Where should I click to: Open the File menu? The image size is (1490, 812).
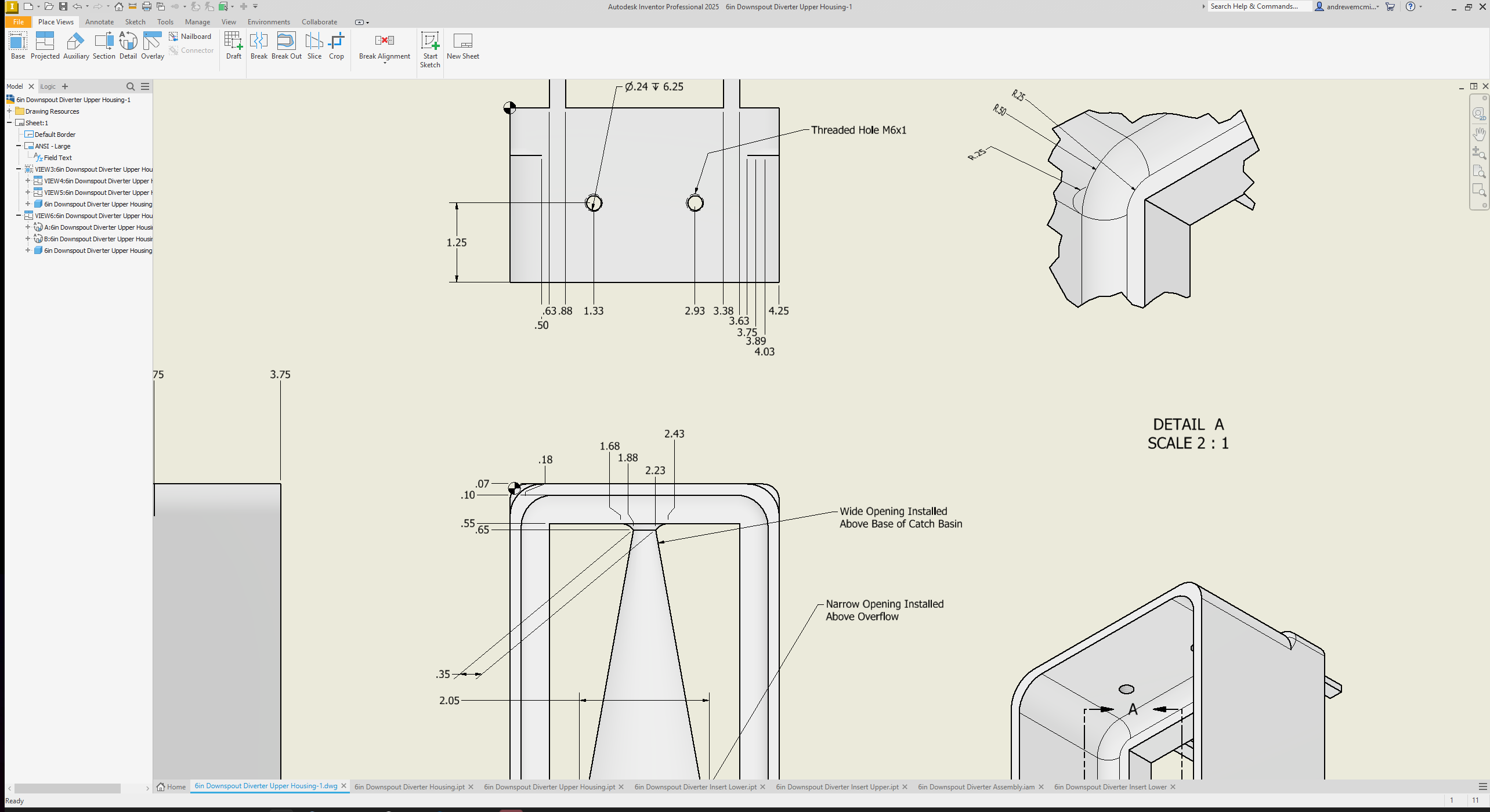[19, 22]
